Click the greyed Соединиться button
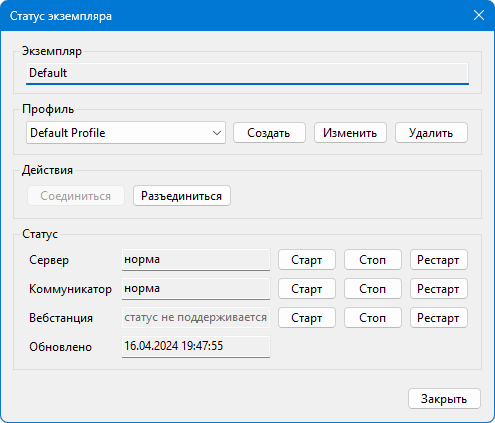495x423 pixels. [76, 196]
